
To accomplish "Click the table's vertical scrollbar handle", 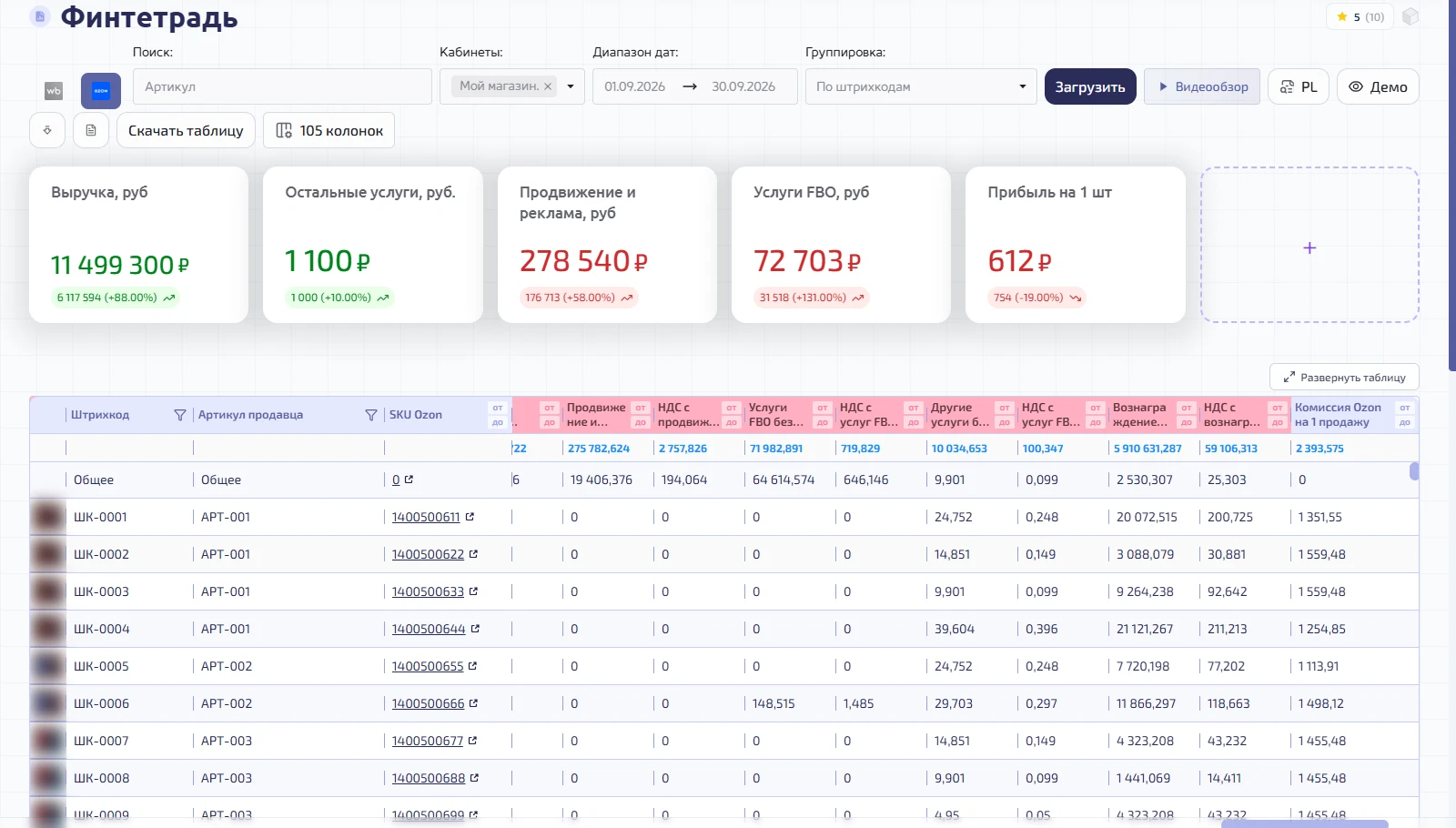I will [x=1414, y=471].
